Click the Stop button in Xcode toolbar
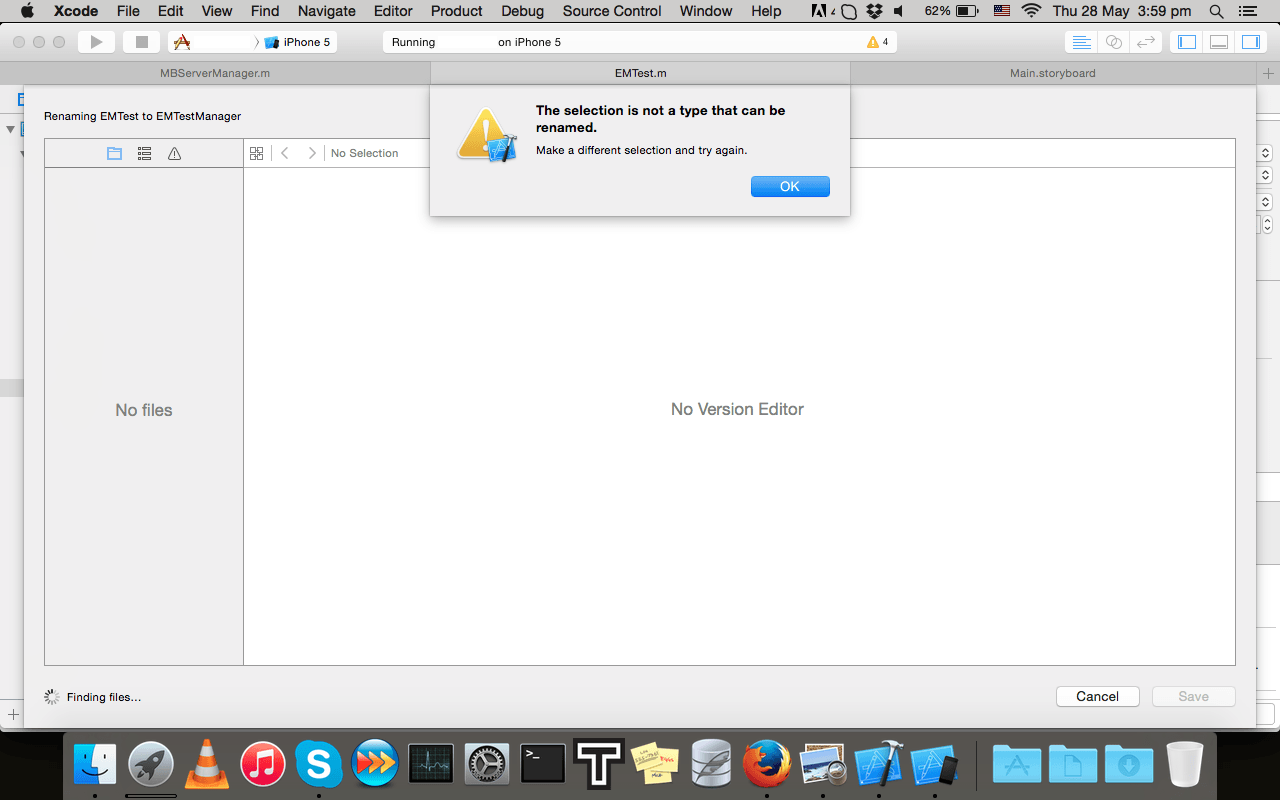The width and height of the screenshot is (1280, 800). (142, 42)
